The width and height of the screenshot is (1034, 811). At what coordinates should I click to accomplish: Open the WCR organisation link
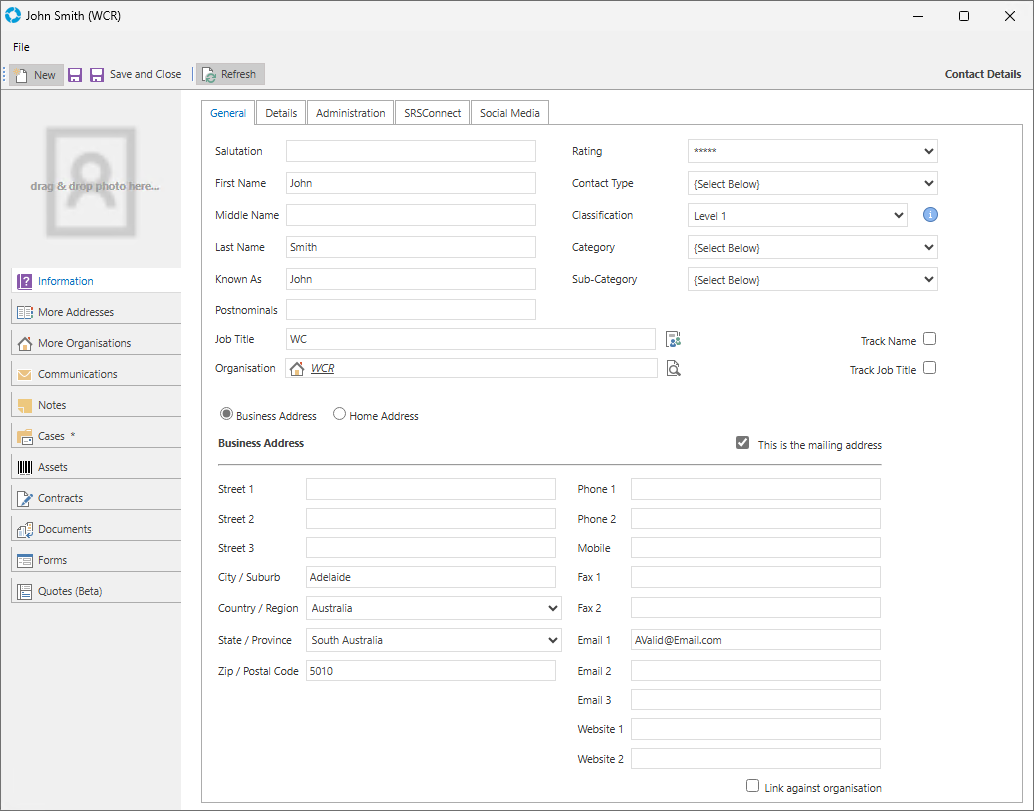pyautogui.click(x=322, y=369)
